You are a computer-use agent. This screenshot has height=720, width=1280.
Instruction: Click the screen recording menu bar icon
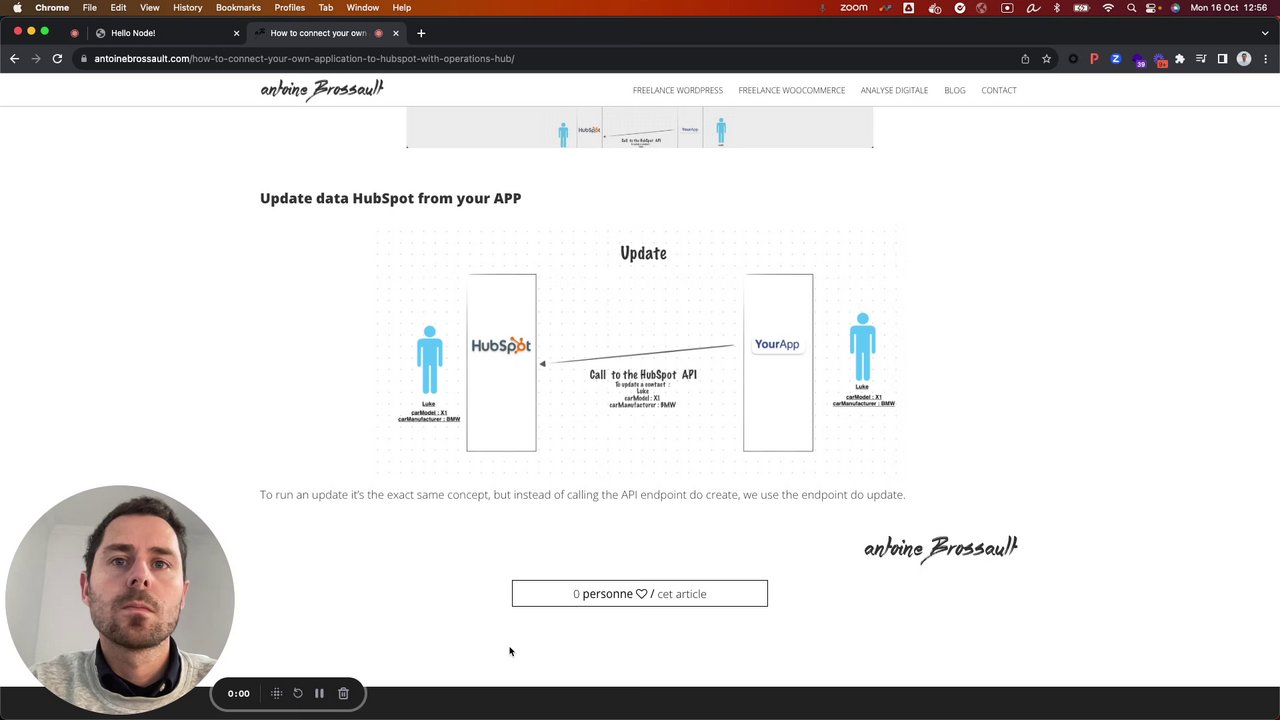point(1007,7)
